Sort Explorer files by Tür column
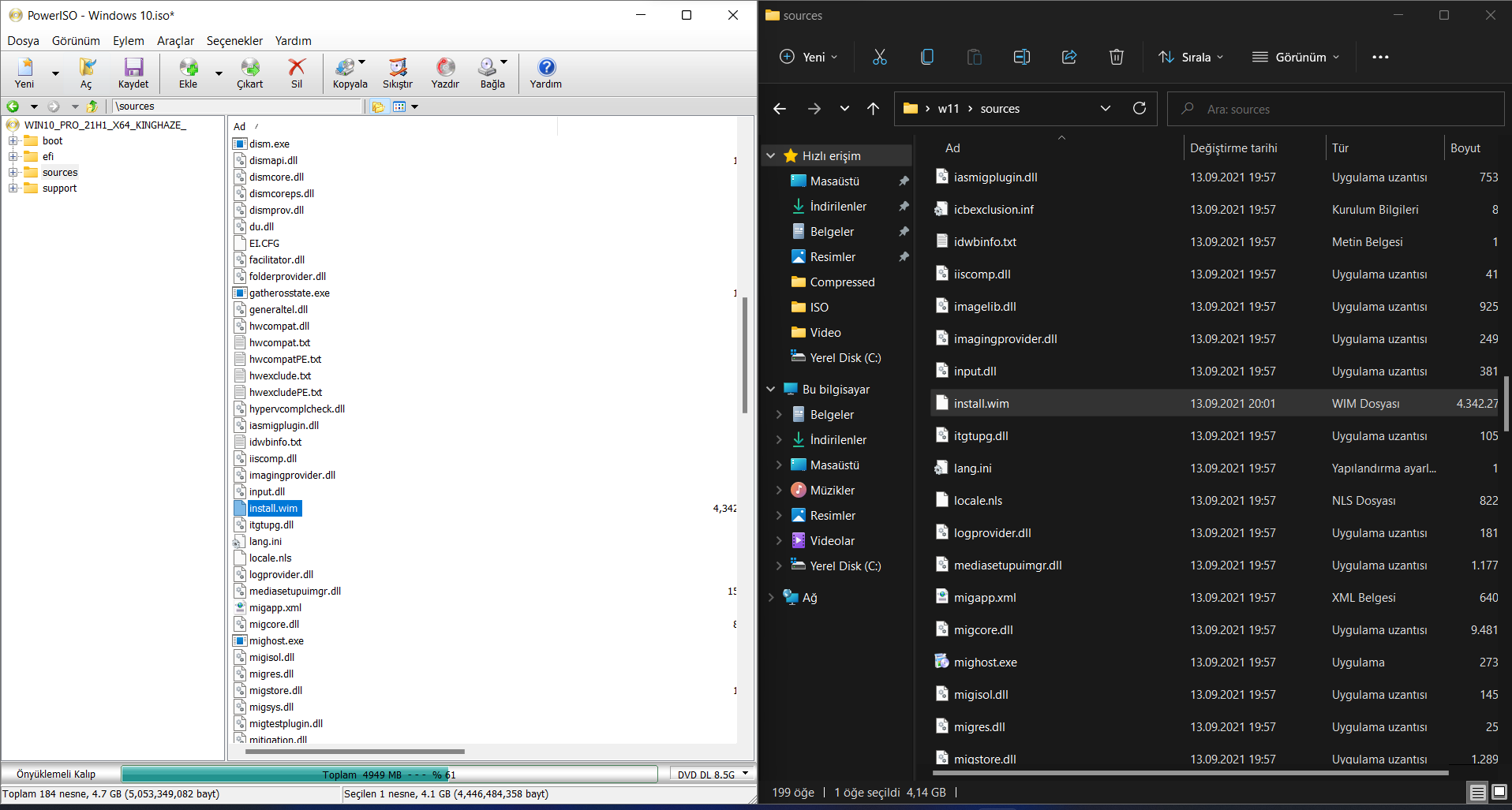1512x810 pixels. [1340, 148]
